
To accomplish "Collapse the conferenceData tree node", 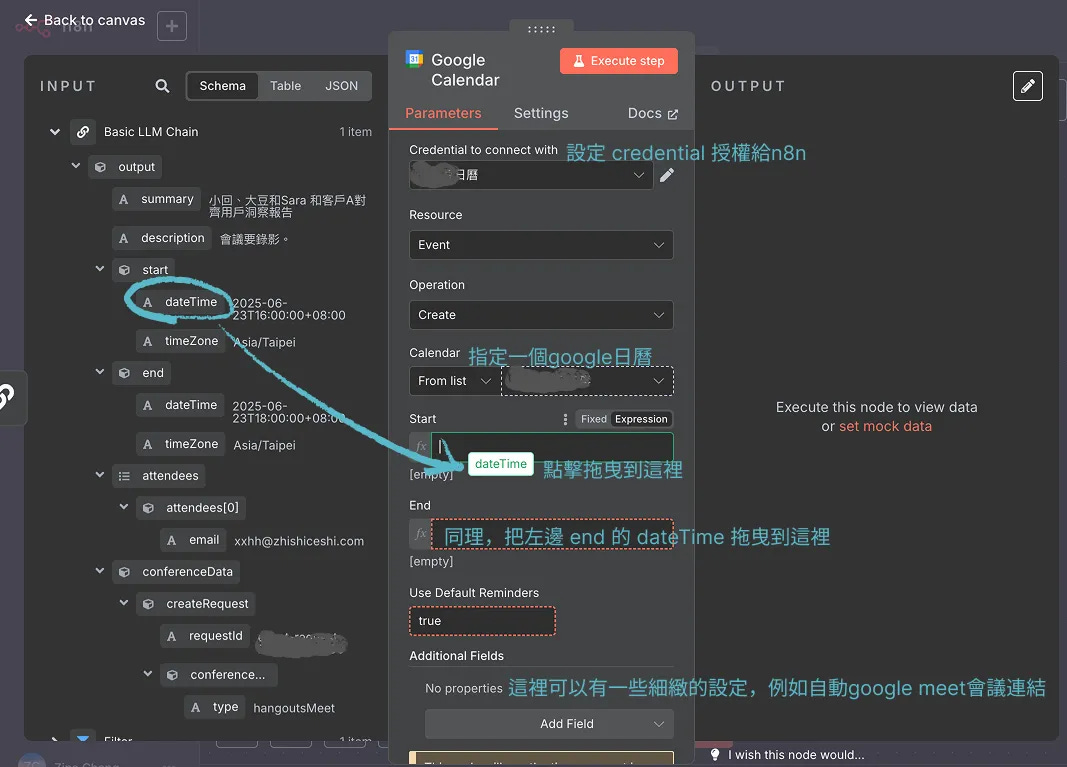I will click(x=100, y=571).
